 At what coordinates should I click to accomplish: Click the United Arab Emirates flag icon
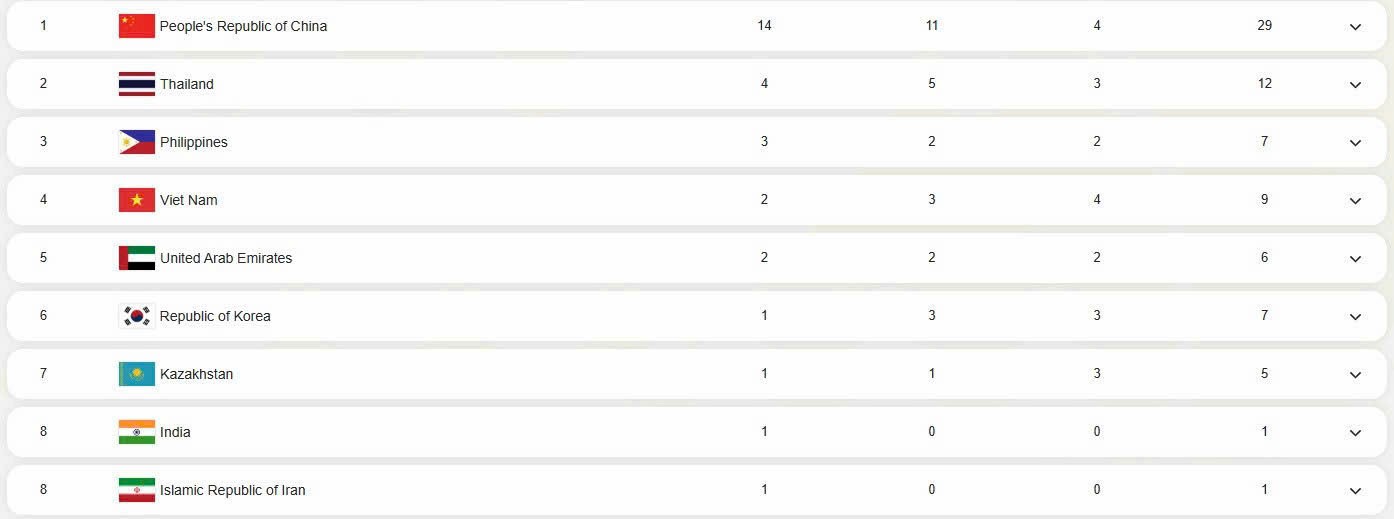[x=136, y=258]
